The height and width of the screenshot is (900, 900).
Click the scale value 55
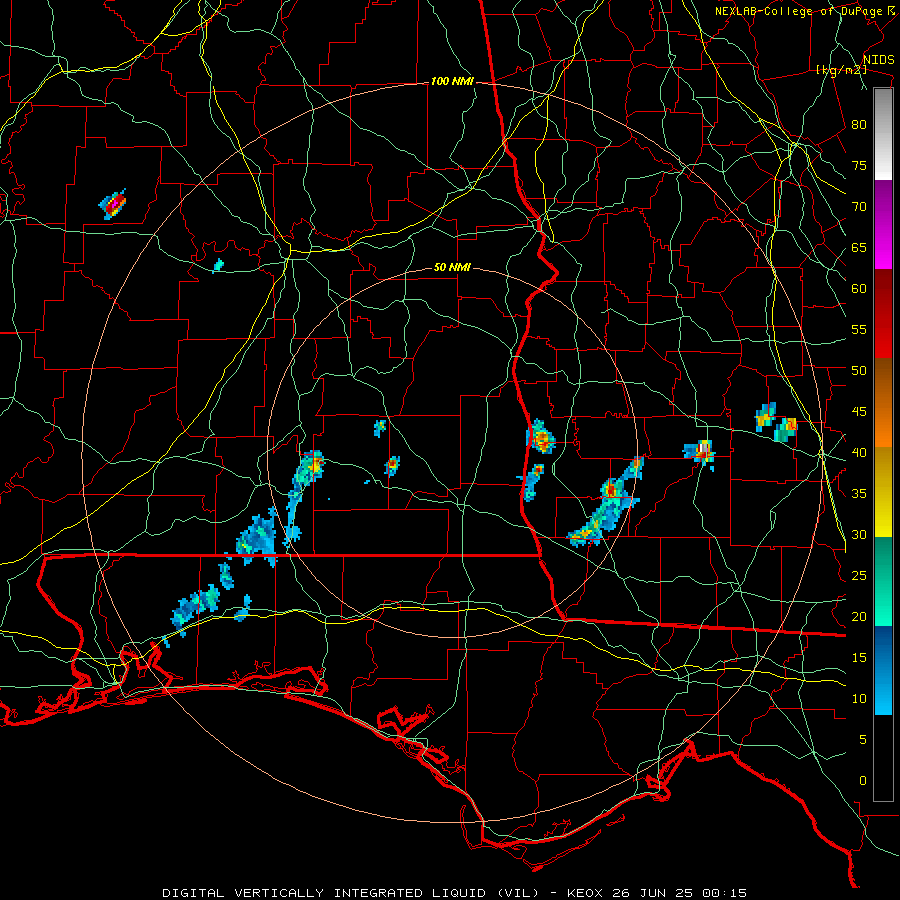[859, 330]
